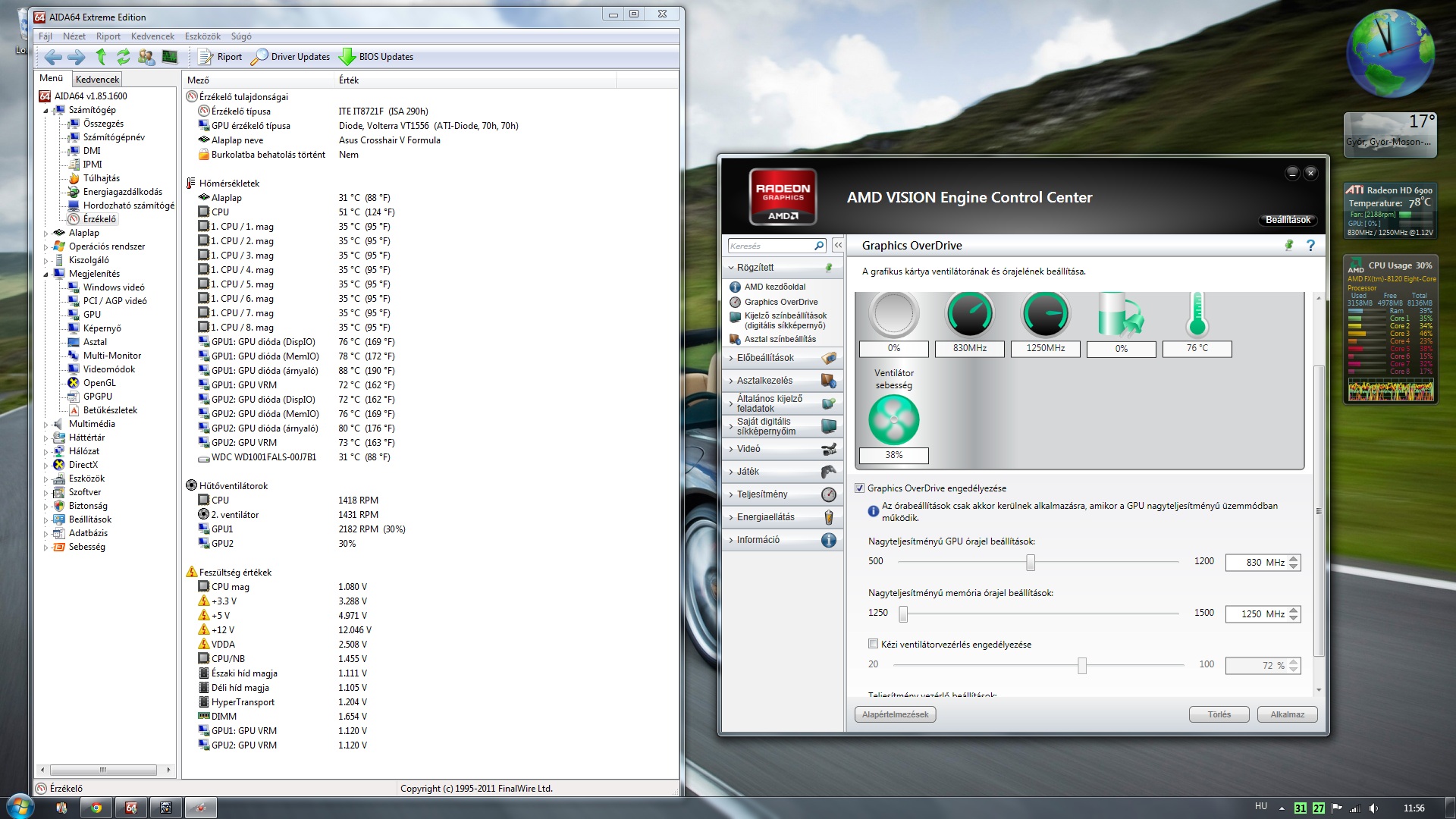Viewport: 1456px width, 819px height.
Task: Click the Alkalmaz button
Action: [1287, 714]
